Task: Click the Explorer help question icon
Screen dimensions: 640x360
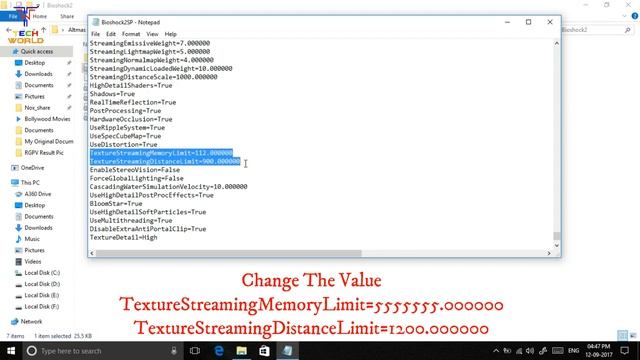Action: tap(635, 16)
